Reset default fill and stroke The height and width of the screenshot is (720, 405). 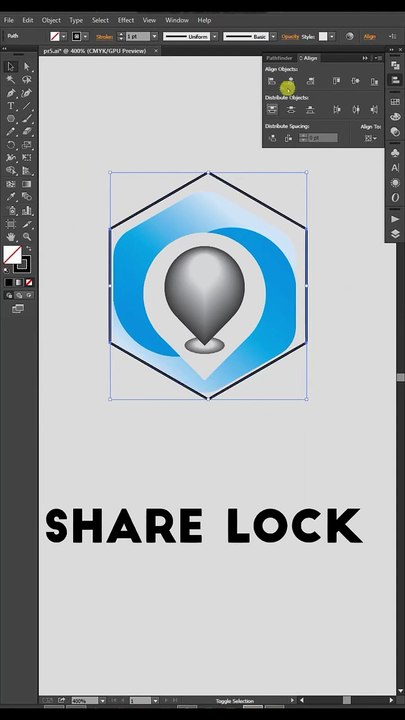[x=6, y=270]
